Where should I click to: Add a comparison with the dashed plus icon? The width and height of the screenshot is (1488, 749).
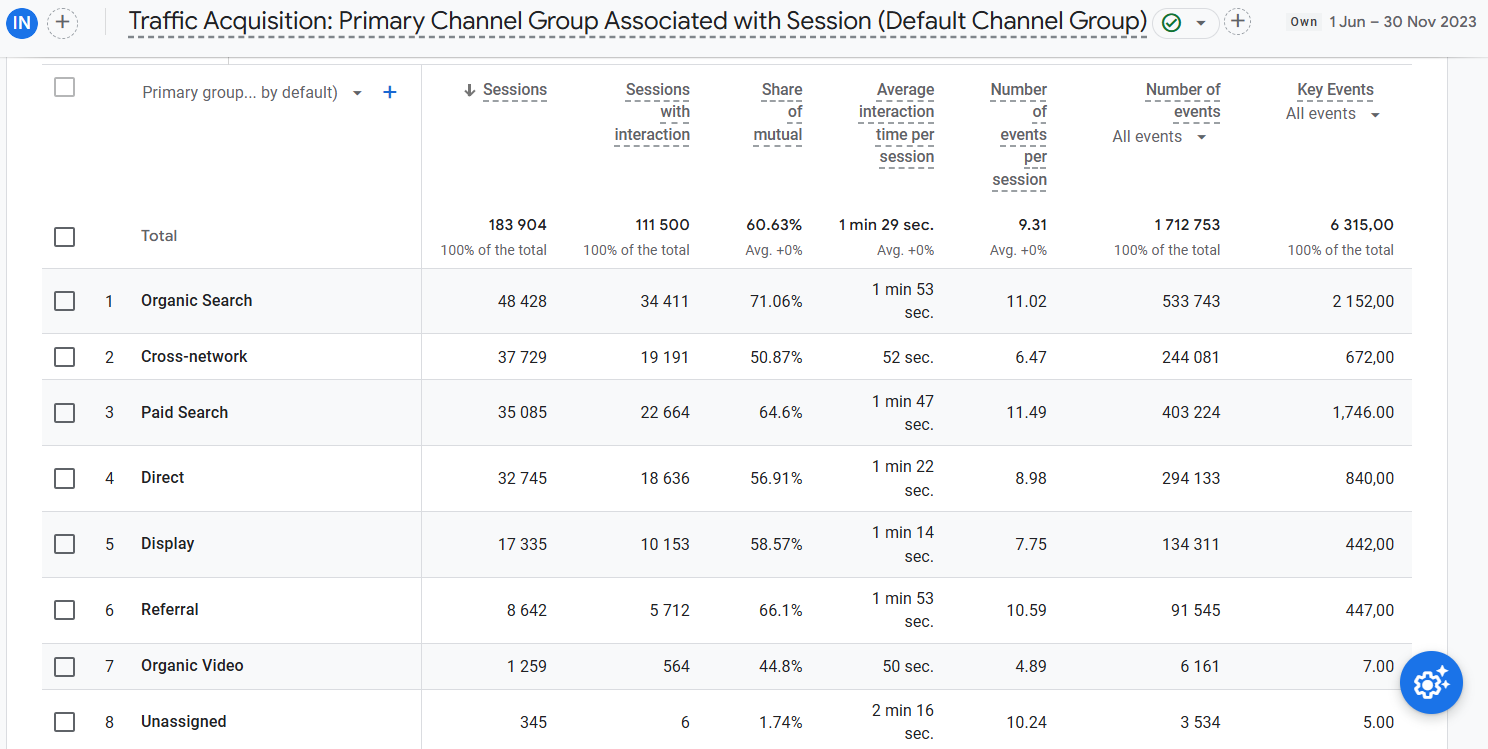click(62, 21)
